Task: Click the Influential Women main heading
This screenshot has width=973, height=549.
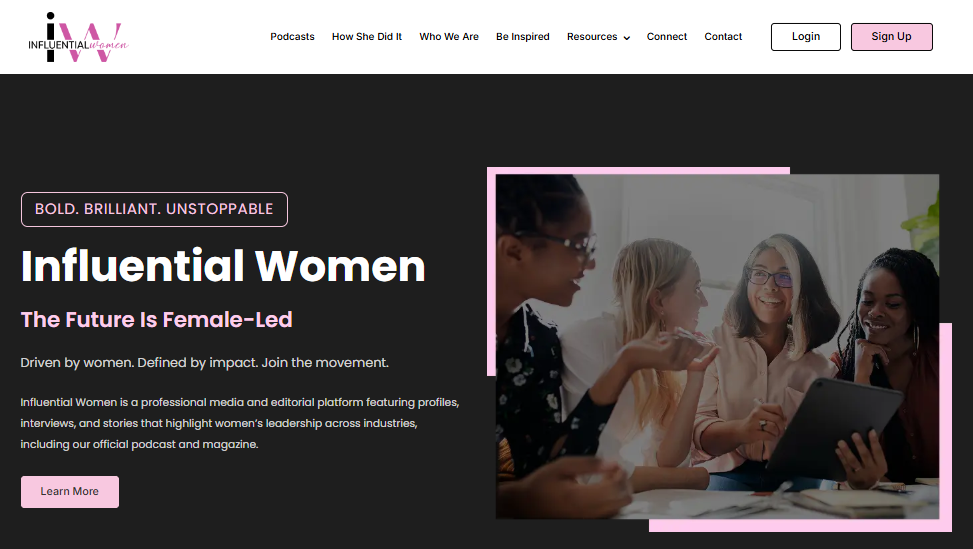Action: (x=223, y=266)
